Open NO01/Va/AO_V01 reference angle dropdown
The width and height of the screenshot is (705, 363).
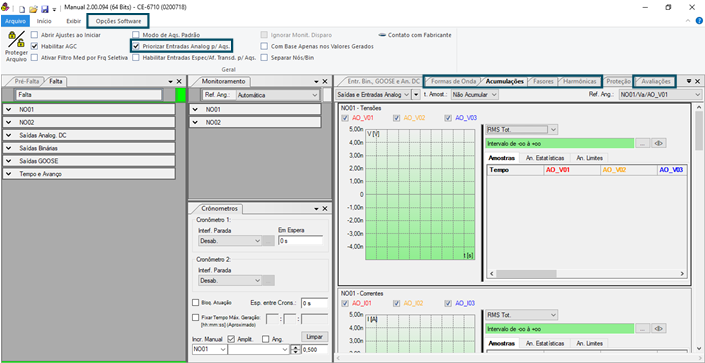coord(660,94)
